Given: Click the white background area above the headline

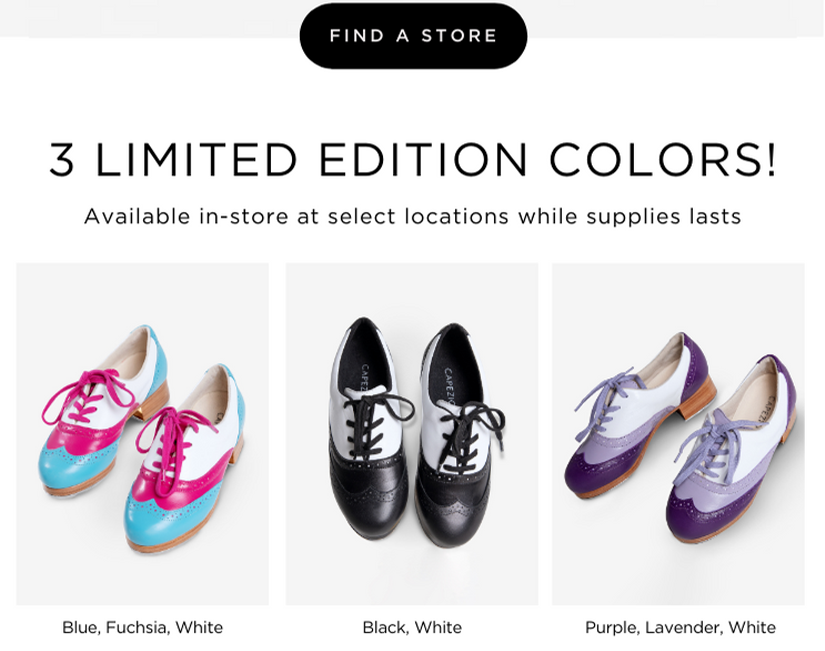Looking at the screenshot, I should pos(412,100).
